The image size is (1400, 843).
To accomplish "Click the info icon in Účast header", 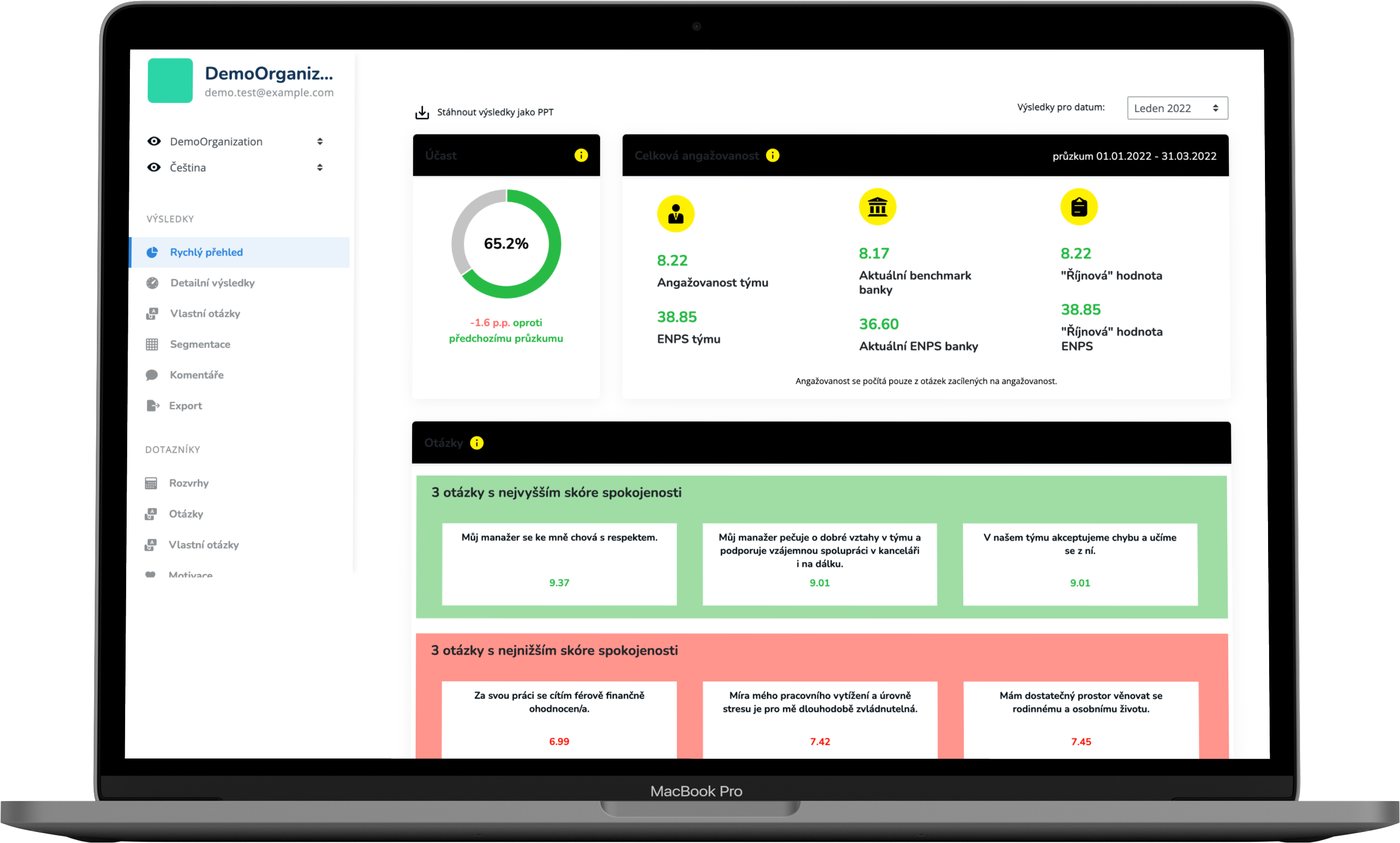I will [581, 155].
